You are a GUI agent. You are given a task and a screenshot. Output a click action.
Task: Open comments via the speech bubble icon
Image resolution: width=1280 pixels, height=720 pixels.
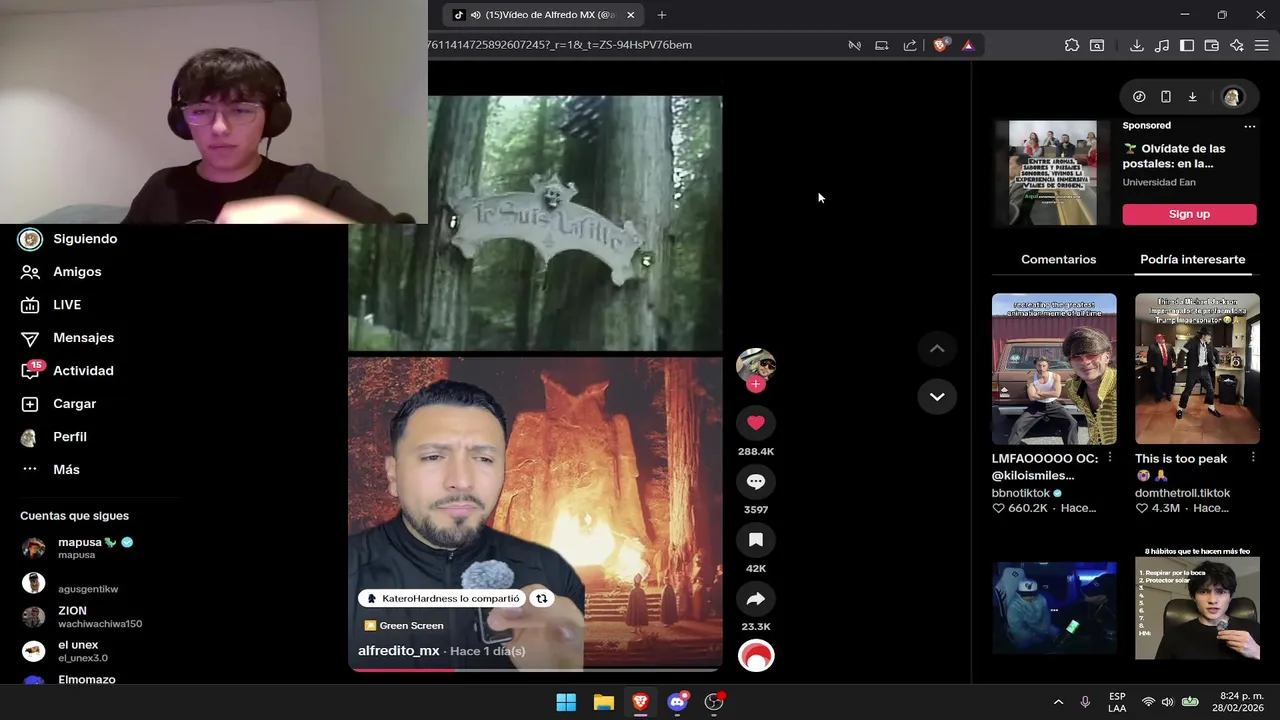(756, 482)
